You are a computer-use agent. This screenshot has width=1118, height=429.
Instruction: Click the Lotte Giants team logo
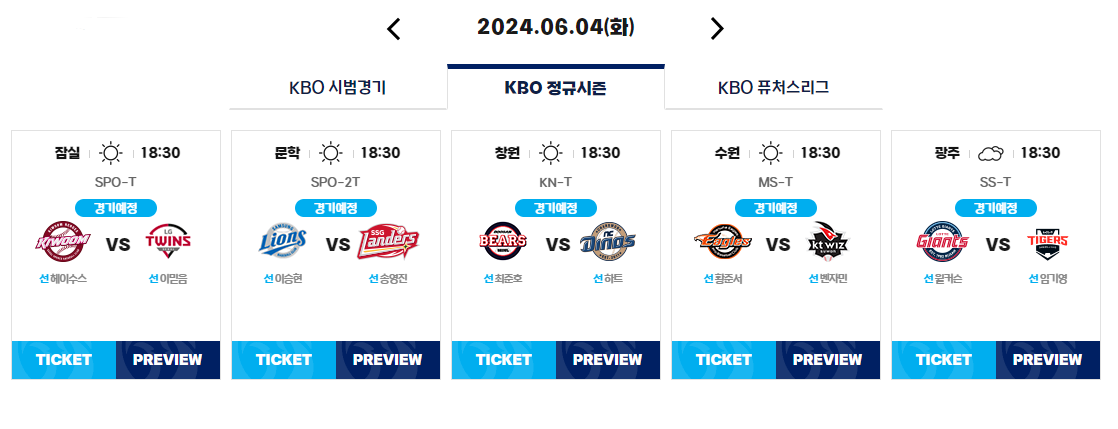tap(943, 242)
